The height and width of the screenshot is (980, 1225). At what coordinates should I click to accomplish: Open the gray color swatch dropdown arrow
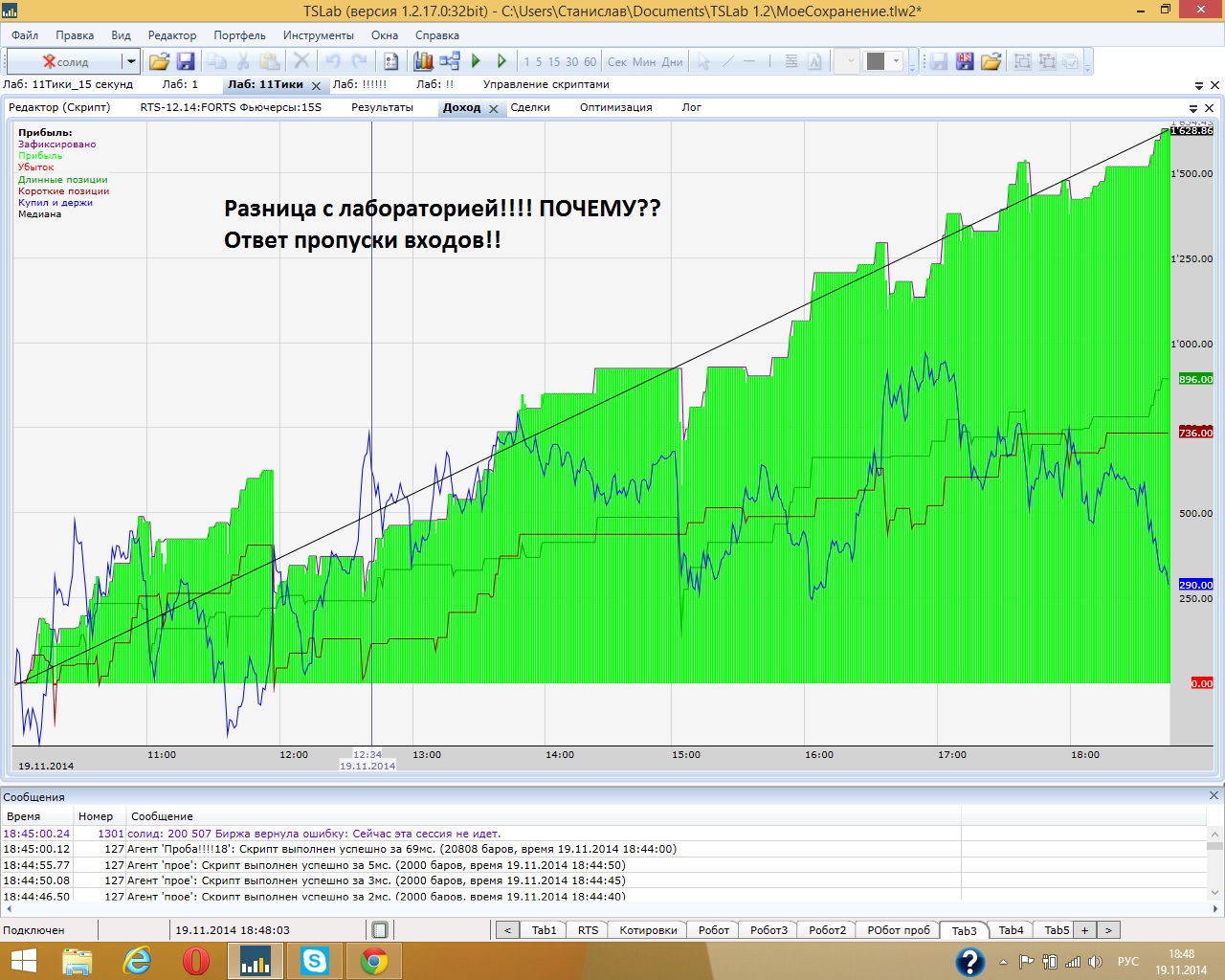tap(897, 62)
